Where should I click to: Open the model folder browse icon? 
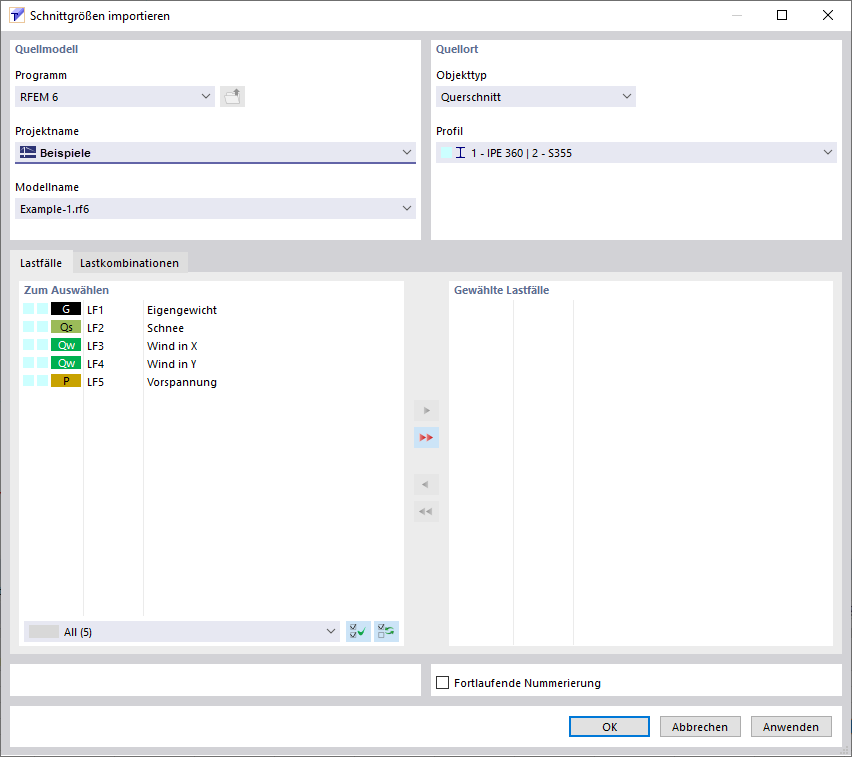[232, 97]
